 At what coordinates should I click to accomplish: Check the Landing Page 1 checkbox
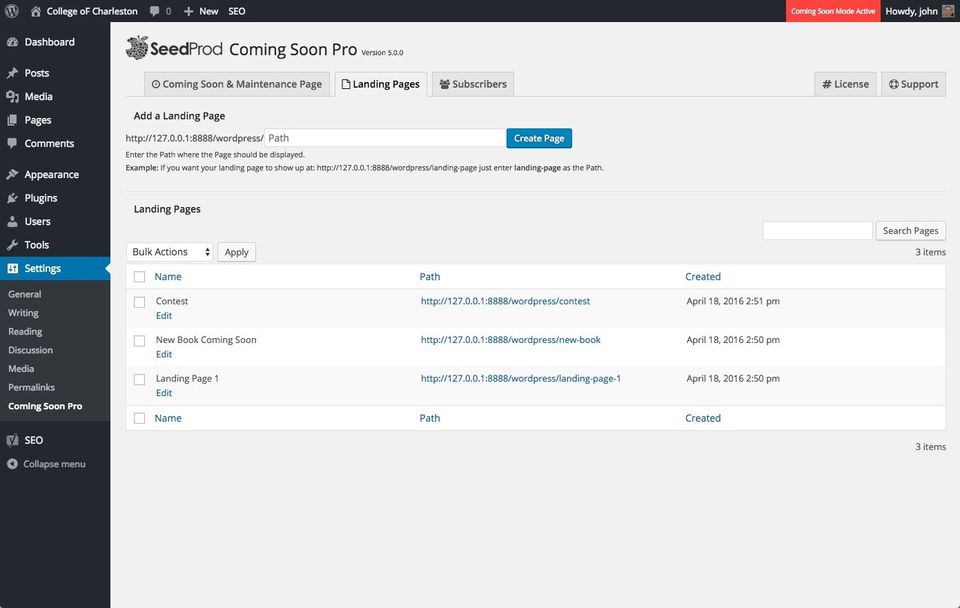point(140,380)
